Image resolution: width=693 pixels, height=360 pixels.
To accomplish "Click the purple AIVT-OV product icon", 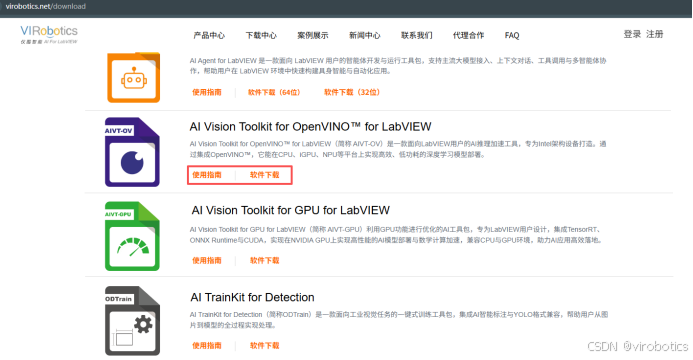I will [x=132, y=152].
